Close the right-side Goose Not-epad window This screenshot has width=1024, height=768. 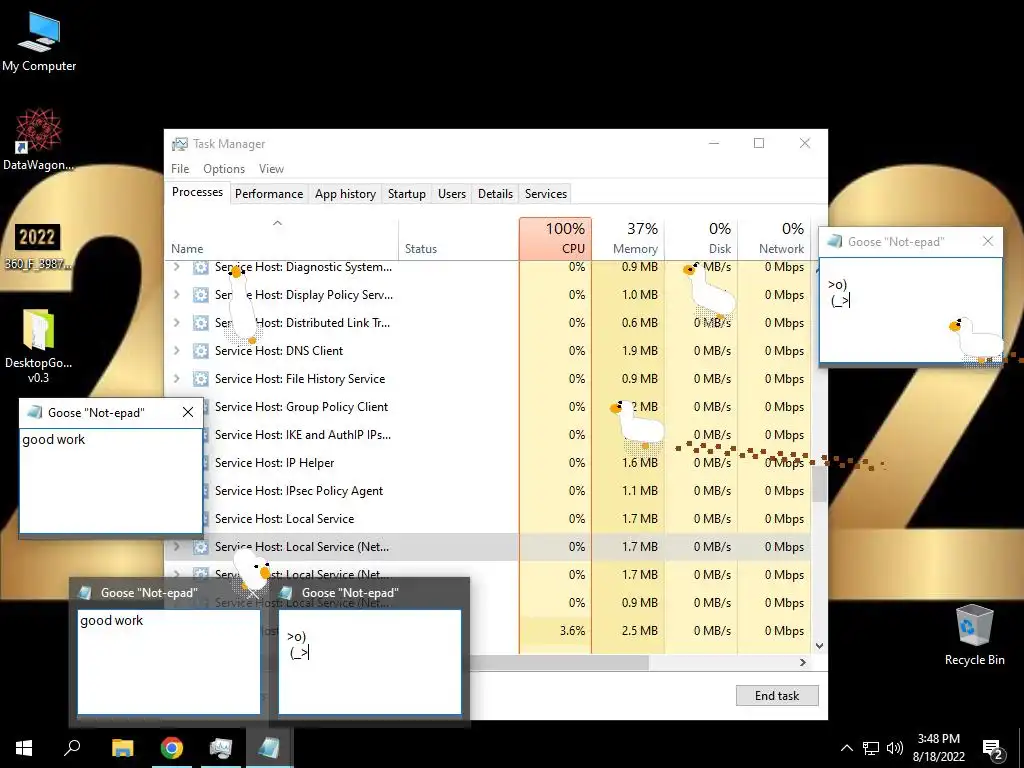[x=988, y=241]
